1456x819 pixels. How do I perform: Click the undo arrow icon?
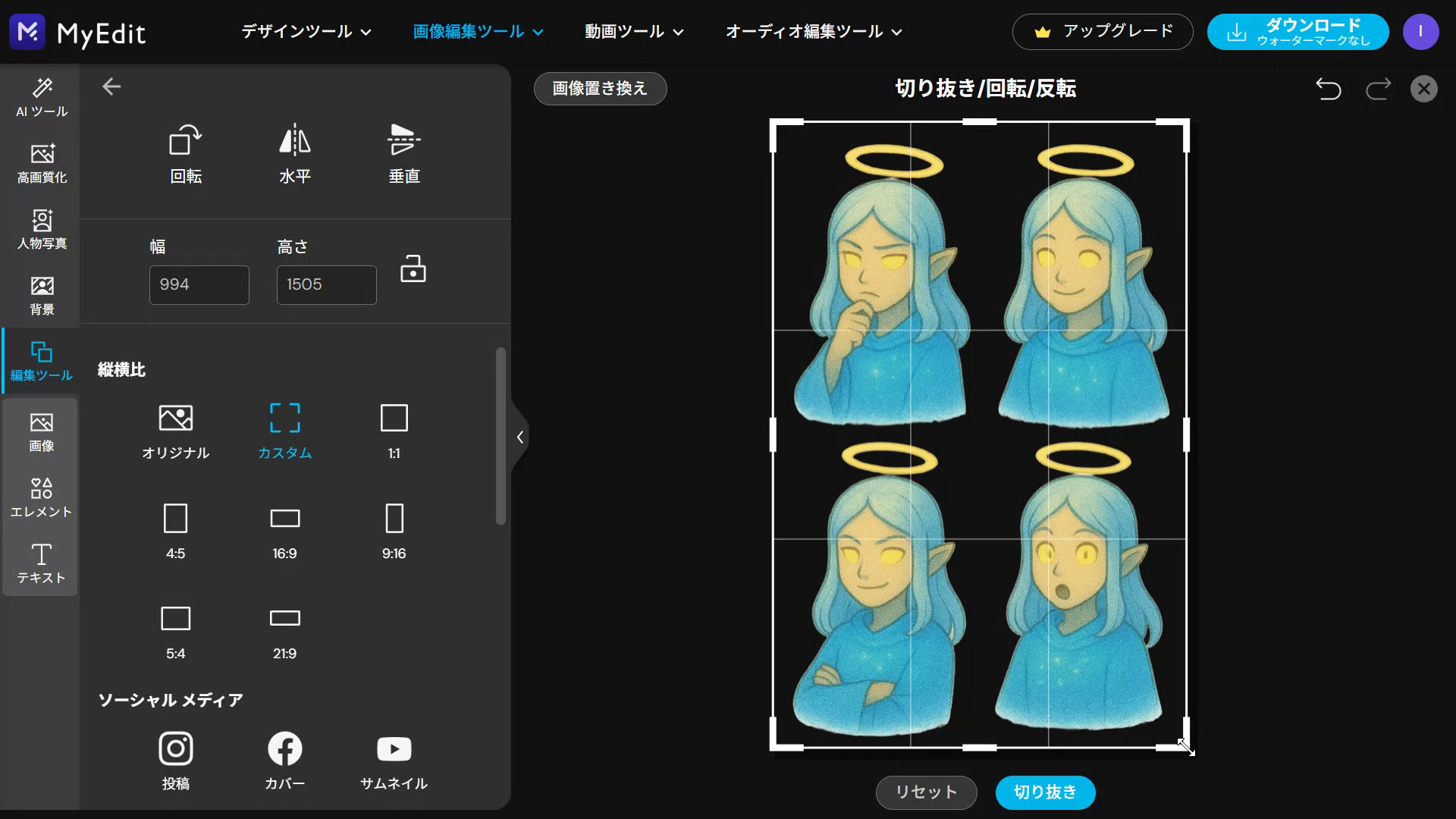point(1328,89)
